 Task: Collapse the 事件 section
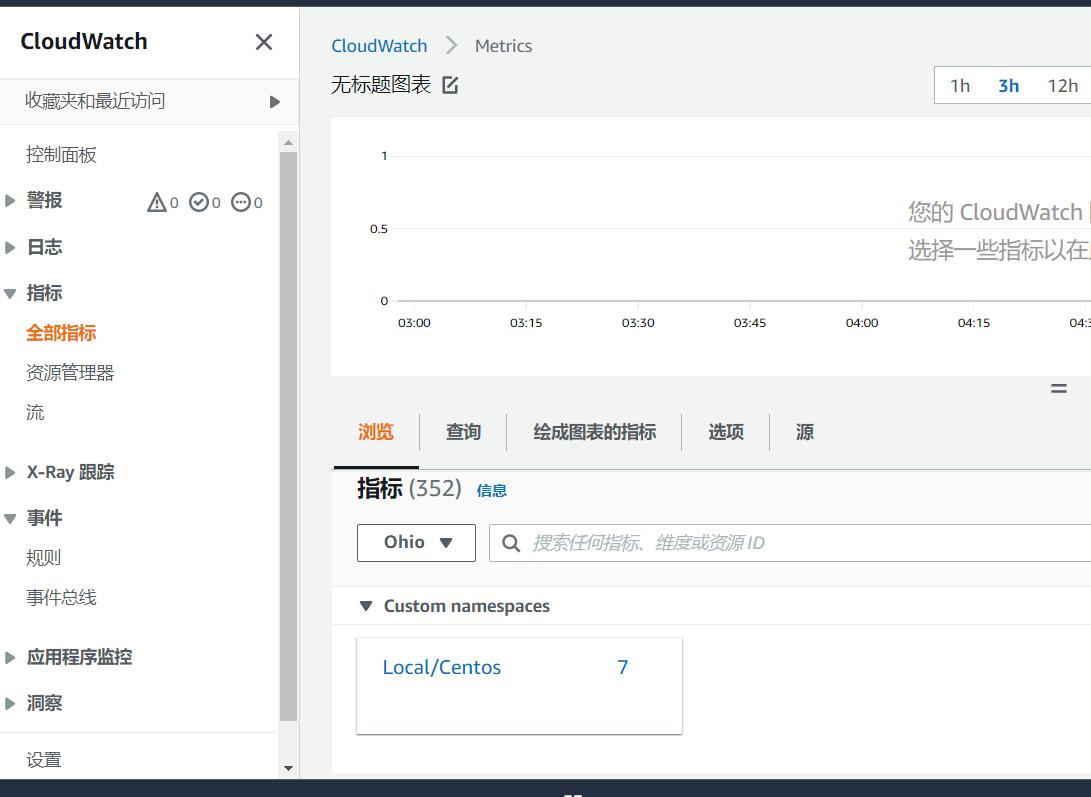[x=10, y=519]
